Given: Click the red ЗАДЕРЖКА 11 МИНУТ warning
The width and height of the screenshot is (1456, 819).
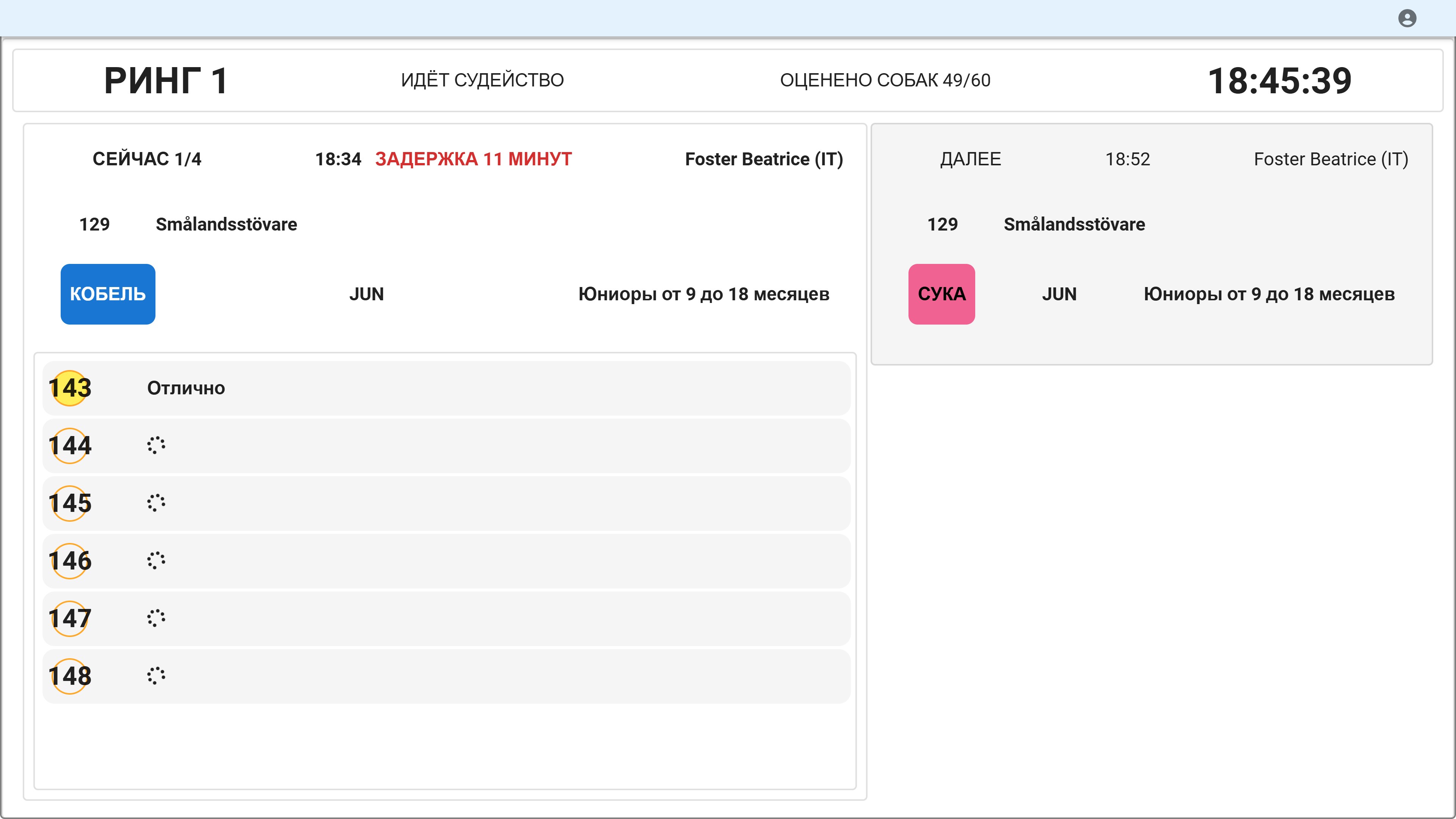Looking at the screenshot, I should pyautogui.click(x=474, y=159).
